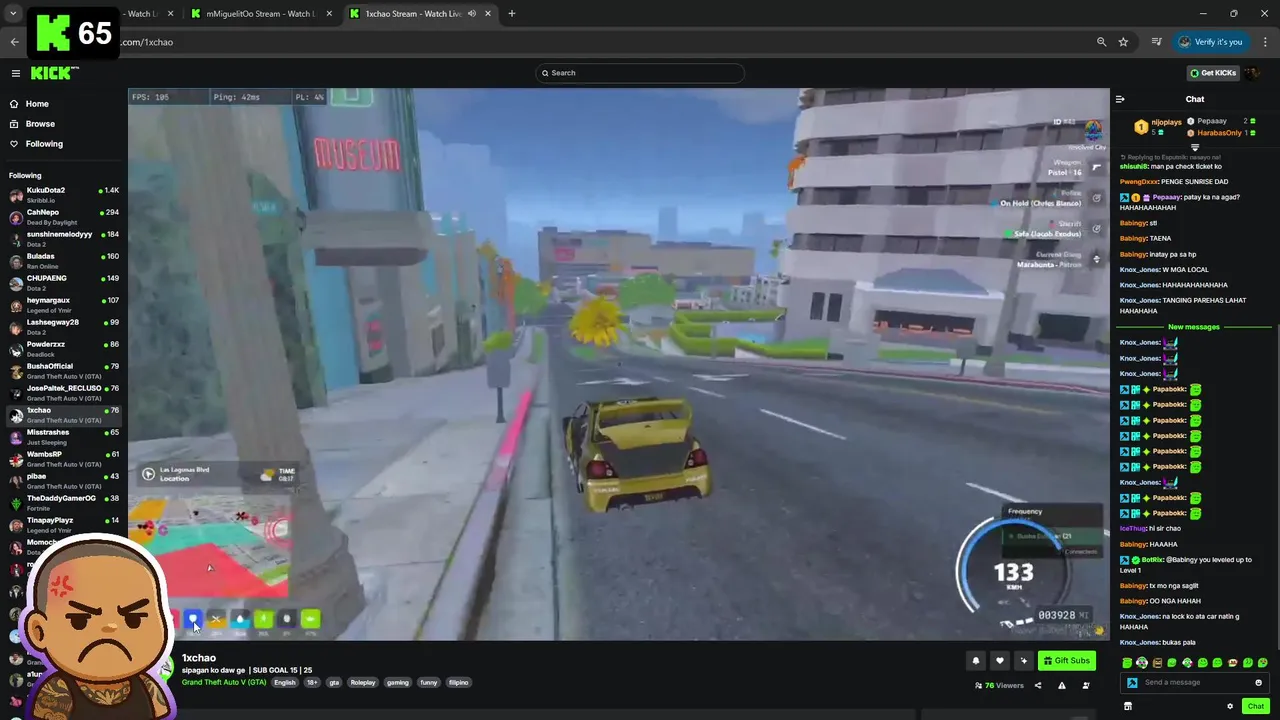The width and height of the screenshot is (1280, 720).
Task: Open heymargaux channel in Following list
Action: coord(62,304)
